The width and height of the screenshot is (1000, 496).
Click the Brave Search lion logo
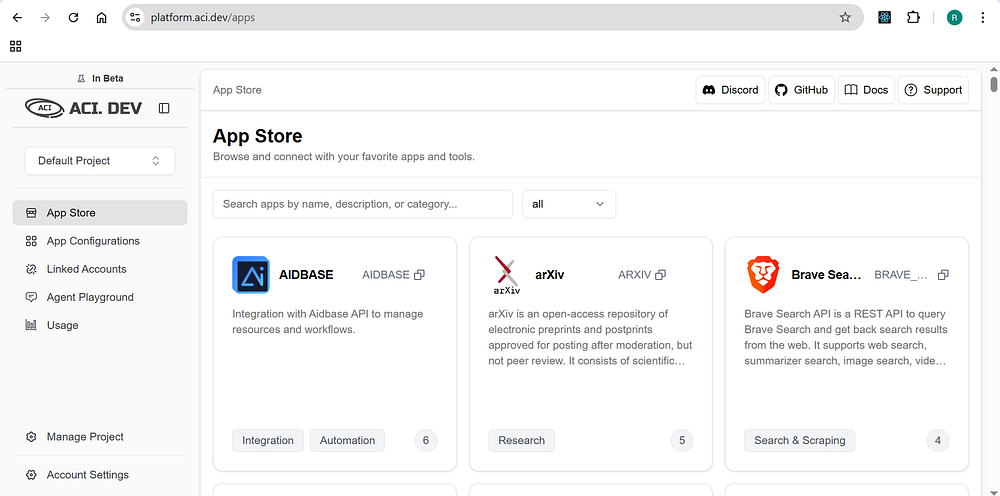click(x=763, y=275)
